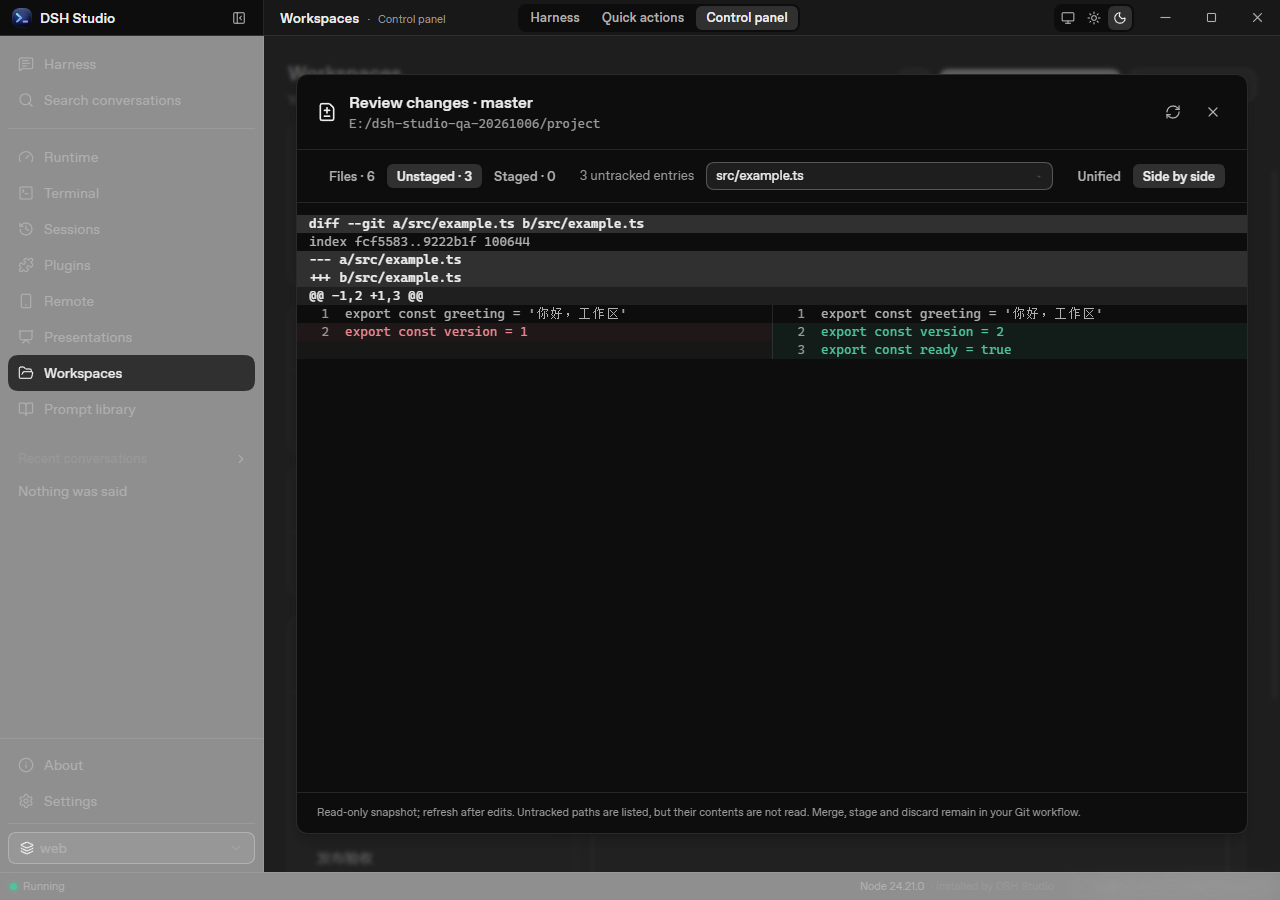Image resolution: width=1280 pixels, height=900 pixels.
Task: Close the Review changes dialog
Action: coord(1213,112)
